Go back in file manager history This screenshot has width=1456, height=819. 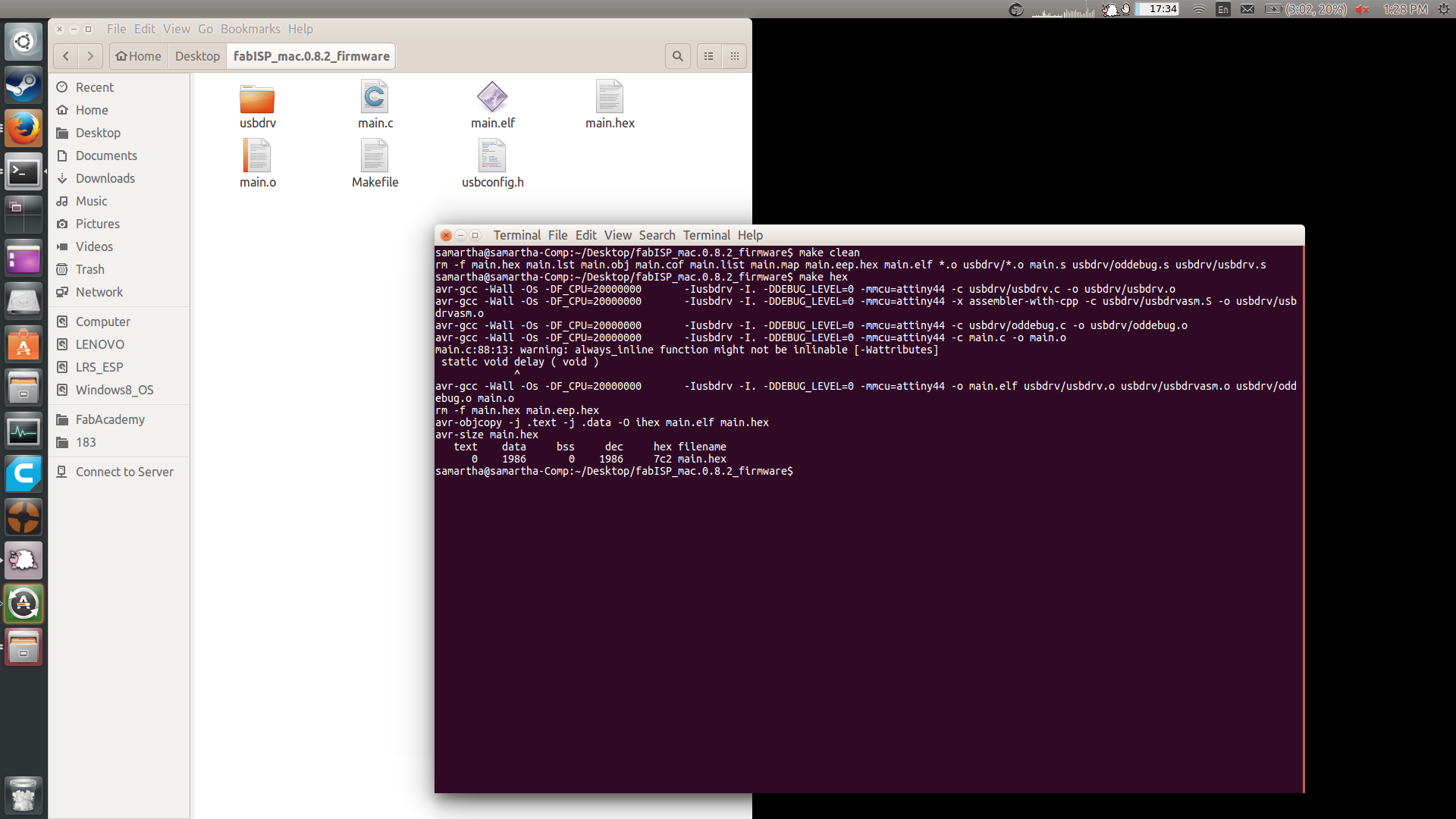coord(66,56)
